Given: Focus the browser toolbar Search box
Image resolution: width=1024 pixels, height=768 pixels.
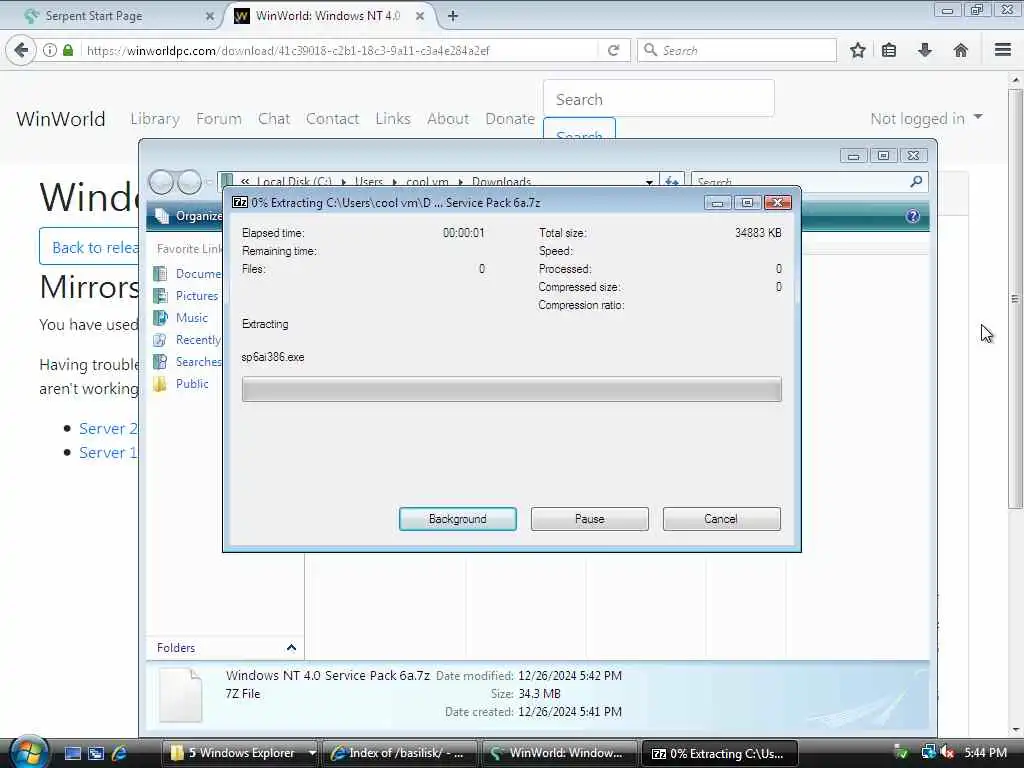Looking at the screenshot, I should pos(737,50).
